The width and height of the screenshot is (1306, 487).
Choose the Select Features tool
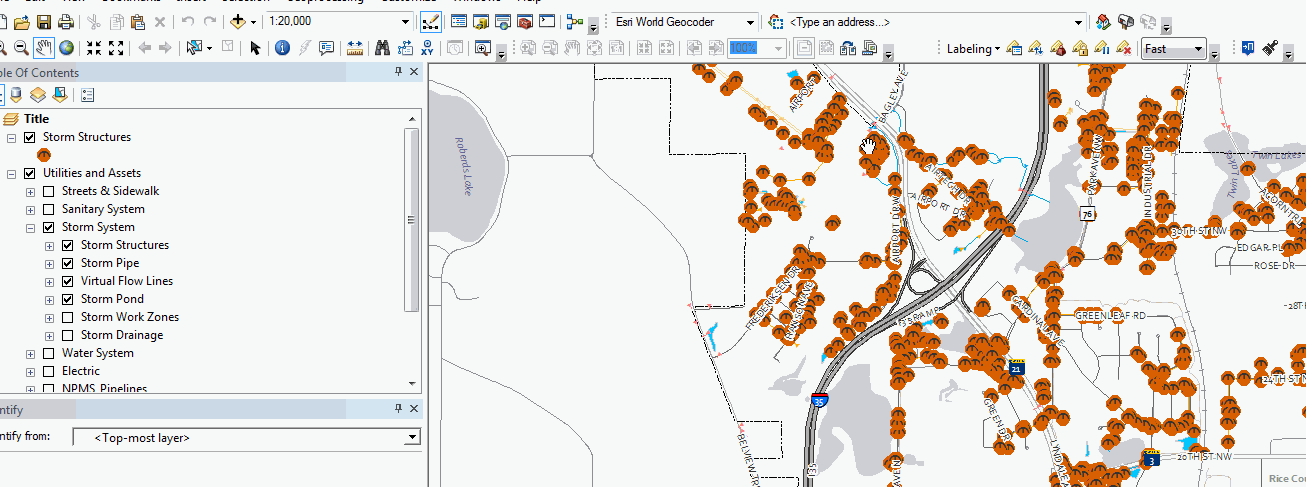(193, 47)
